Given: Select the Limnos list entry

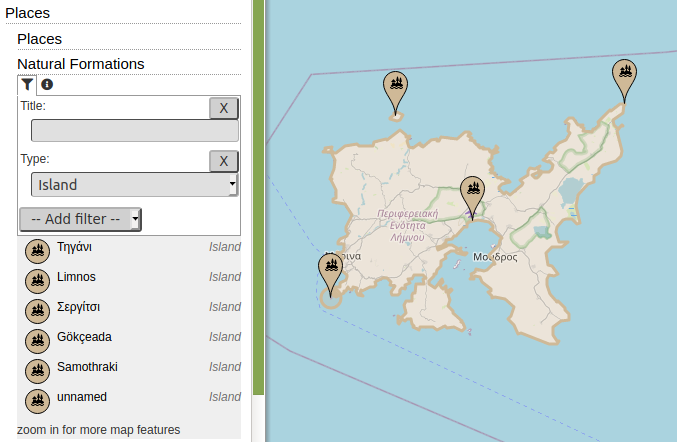Looking at the screenshot, I should 129,281.
